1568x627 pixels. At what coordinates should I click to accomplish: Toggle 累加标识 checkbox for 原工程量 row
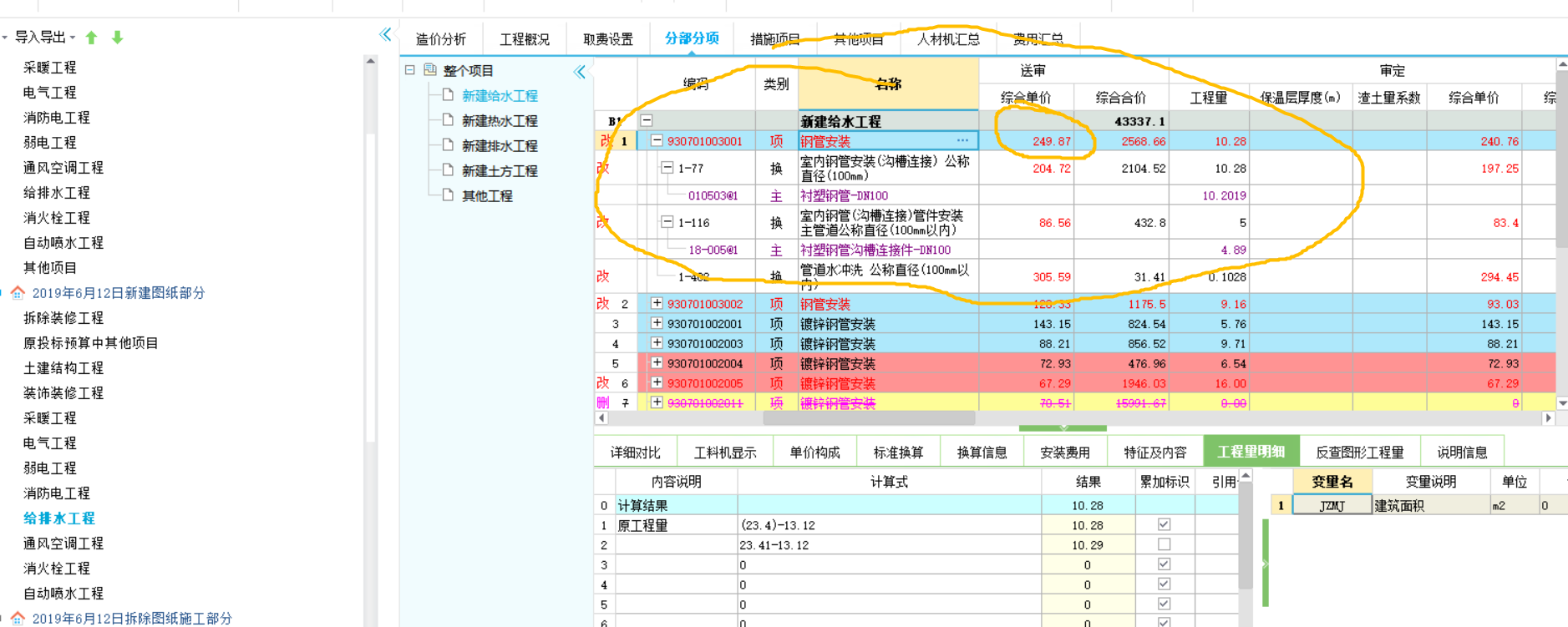(1165, 524)
